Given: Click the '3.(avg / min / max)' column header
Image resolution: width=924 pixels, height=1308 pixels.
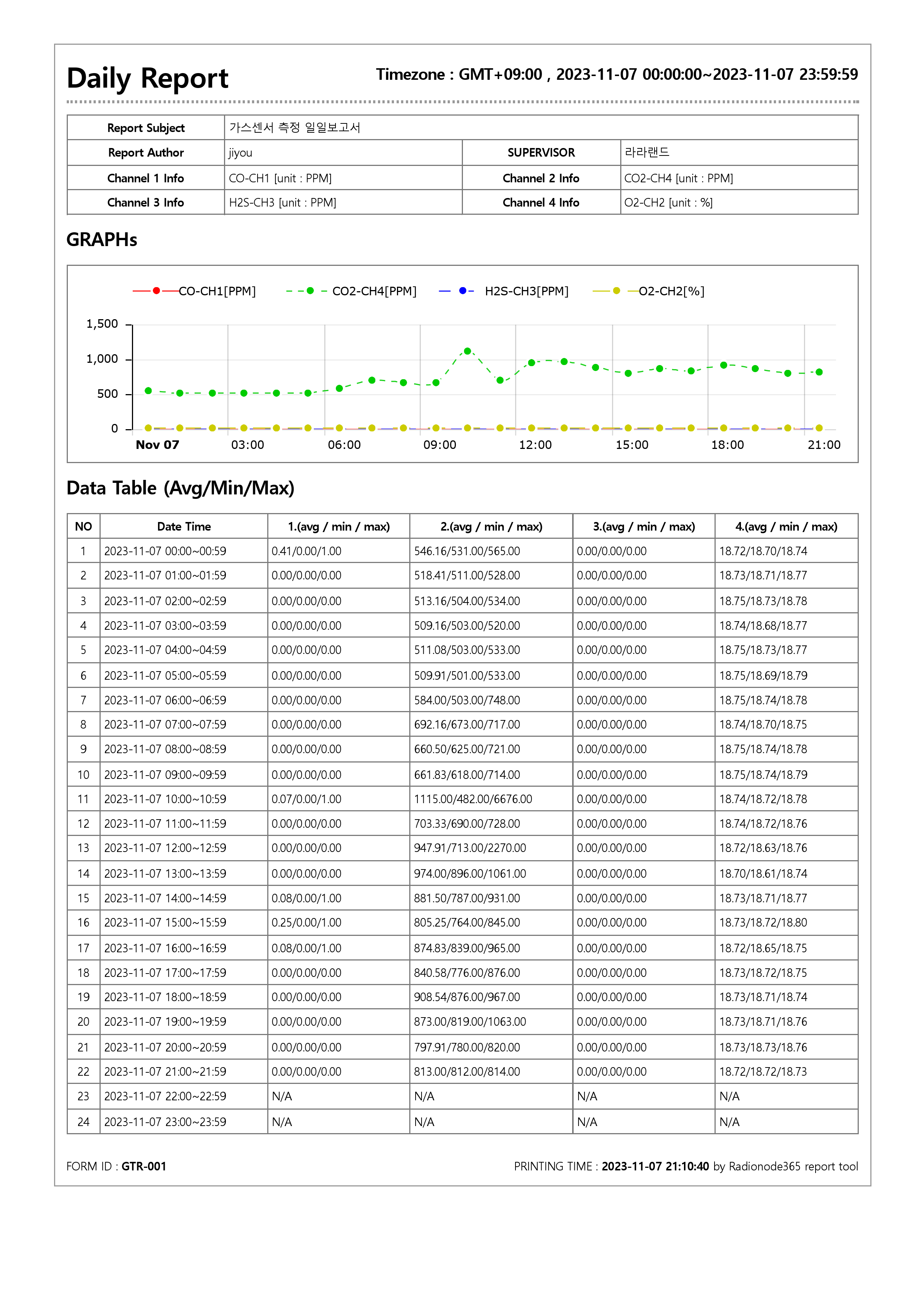Looking at the screenshot, I should click(x=644, y=526).
